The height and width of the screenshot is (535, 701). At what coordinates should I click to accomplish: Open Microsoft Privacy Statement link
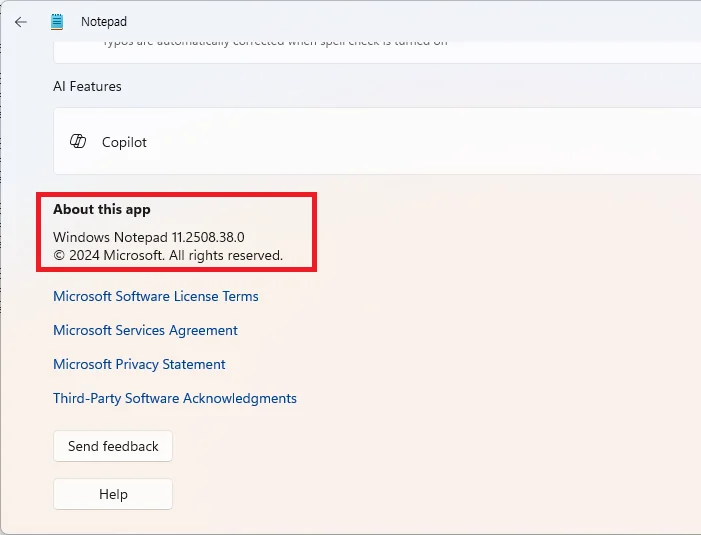(139, 364)
